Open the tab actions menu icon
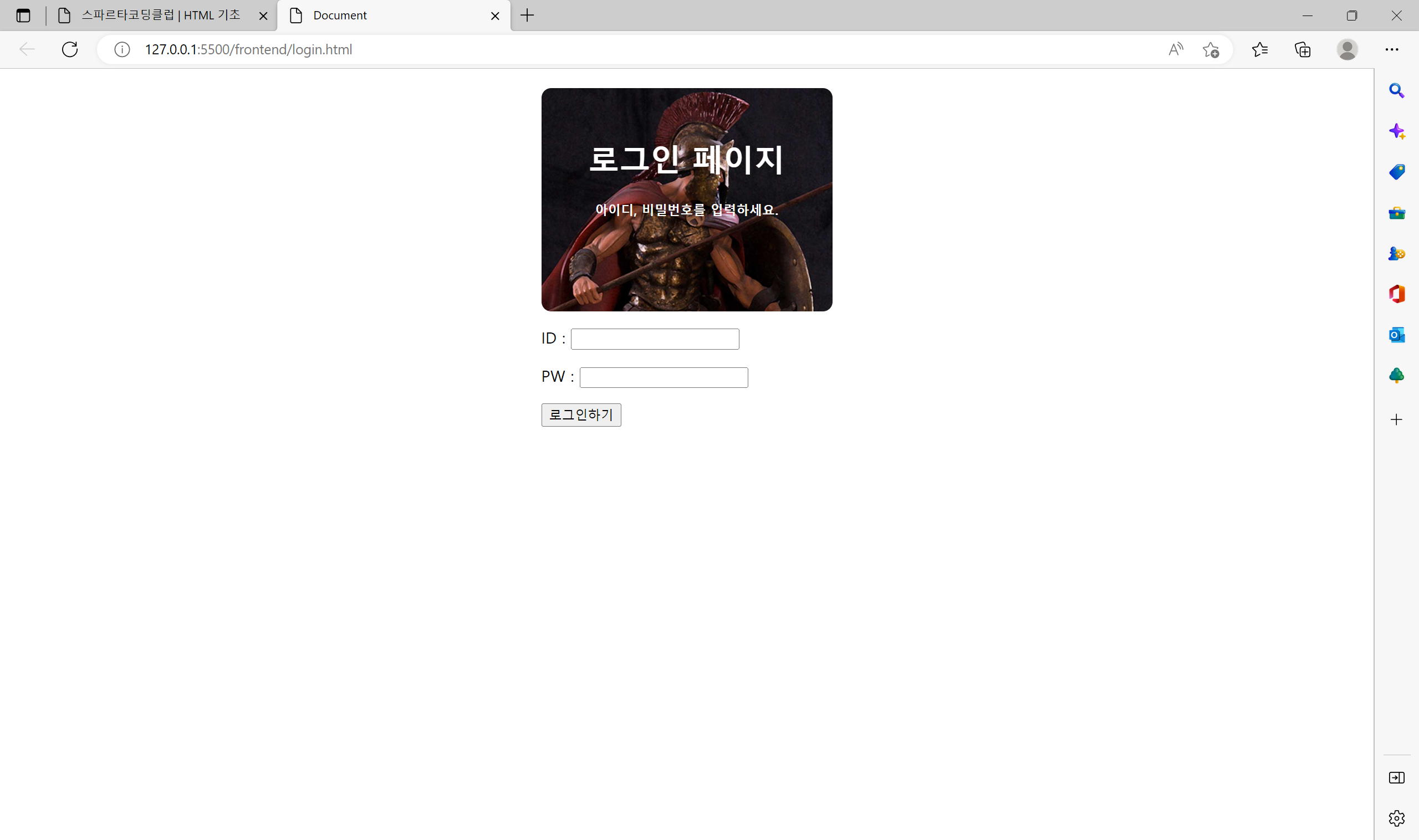Image resolution: width=1419 pixels, height=840 pixels. tap(23, 16)
